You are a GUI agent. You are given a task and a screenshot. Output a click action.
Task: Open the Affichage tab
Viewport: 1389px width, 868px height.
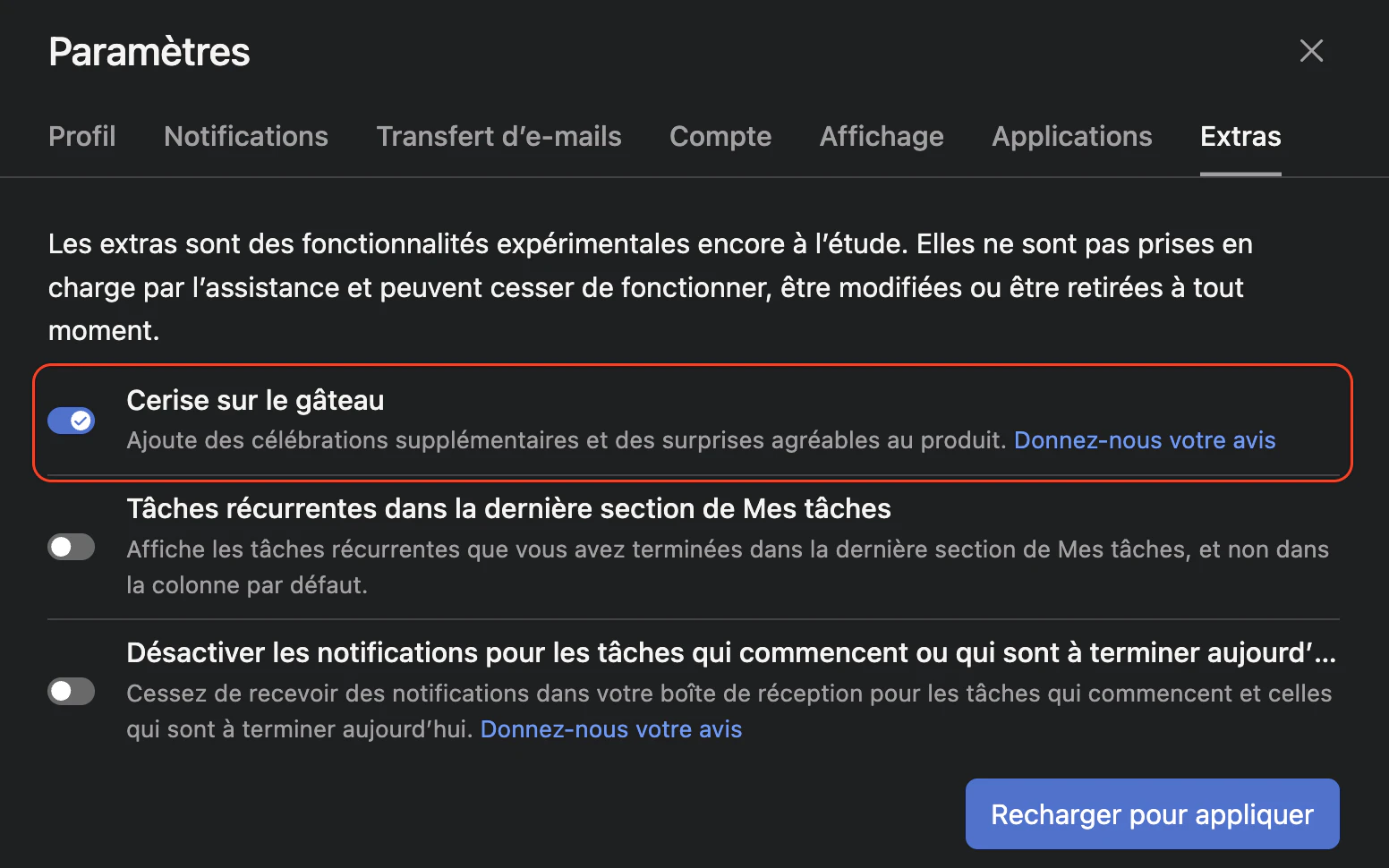tap(882, 136)
